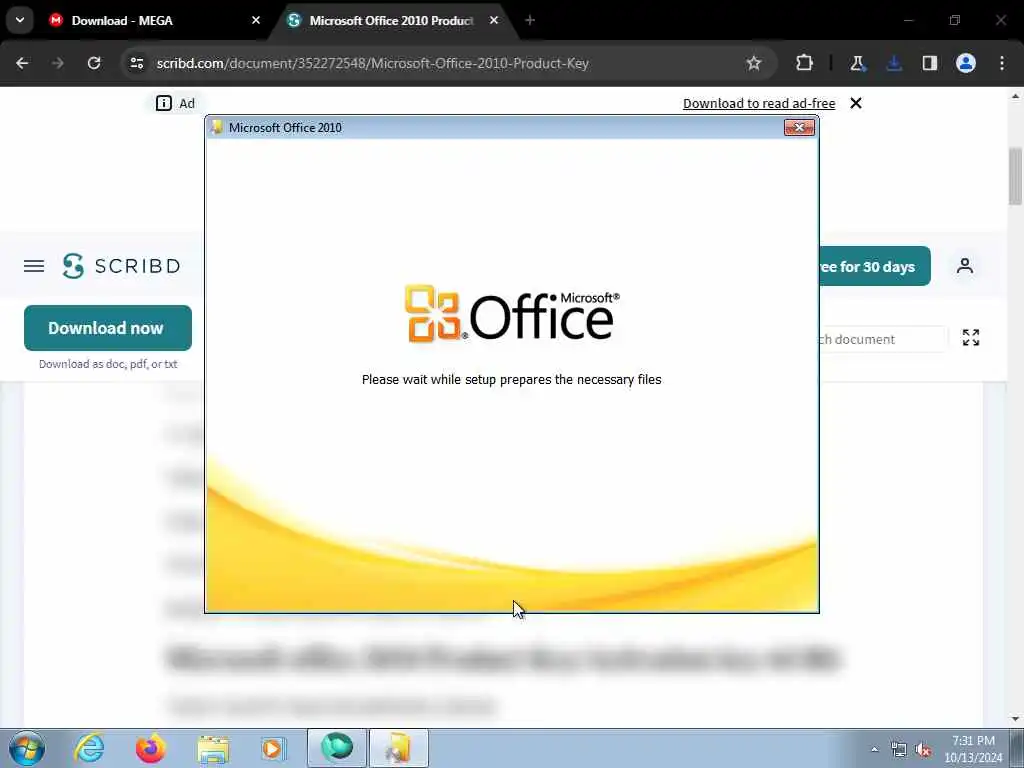Click Download to read ad-free link
Image resolution: width=1024 pixels, height=768 pixels.
[759, 103]
